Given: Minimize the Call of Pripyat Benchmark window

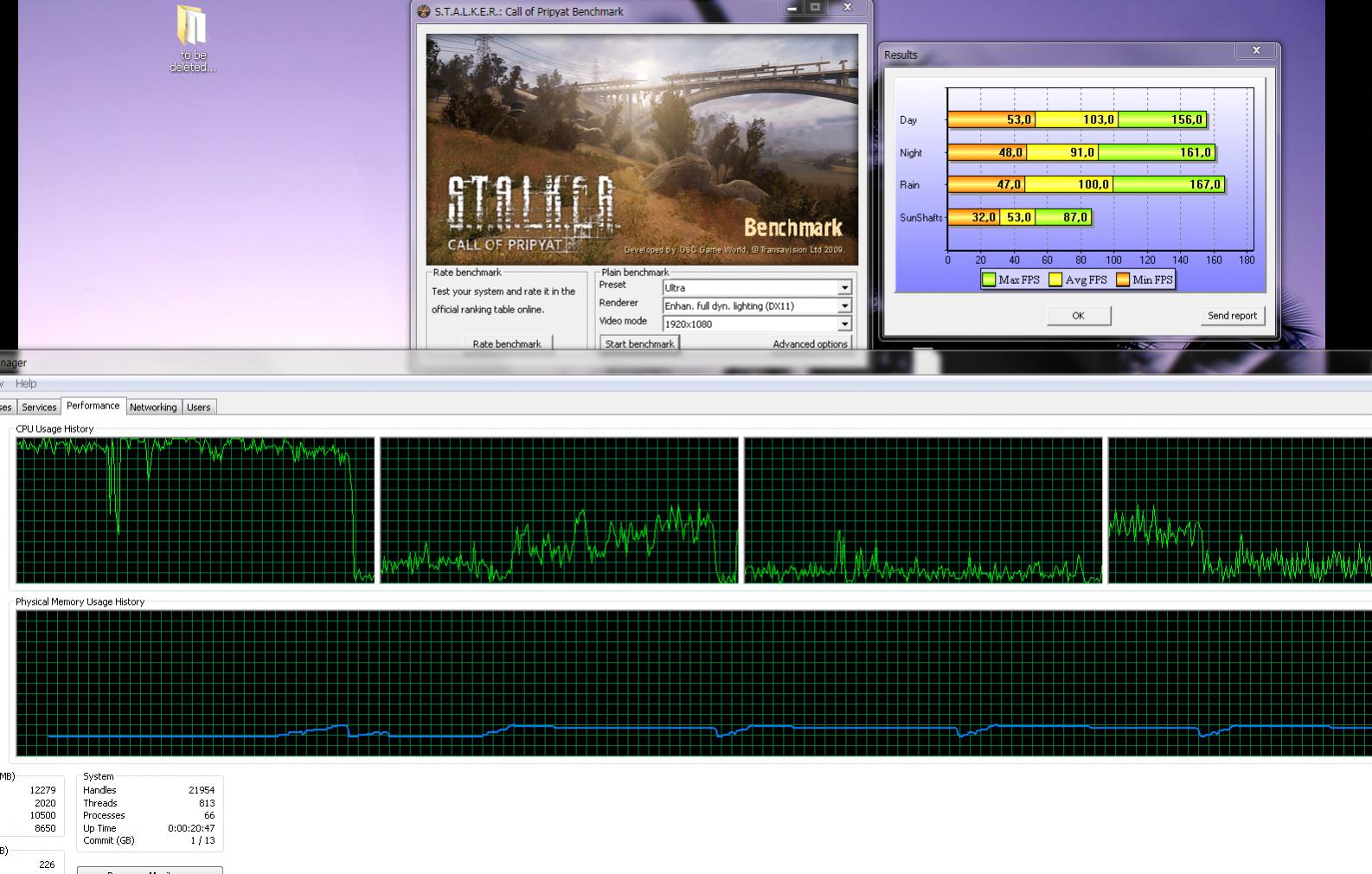Looking at the screenshot, I should (791, 8).
